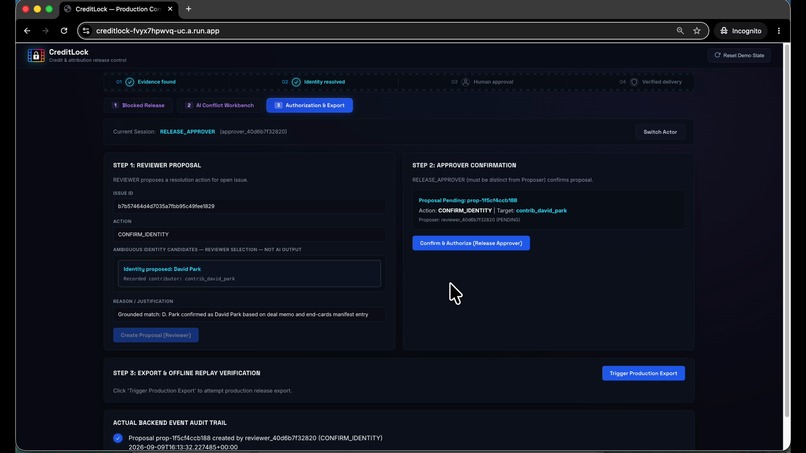Image resolution: width=806 pixels, height=453 pixels.
Task: Click the Reset Demo State button
Action: 739,55
